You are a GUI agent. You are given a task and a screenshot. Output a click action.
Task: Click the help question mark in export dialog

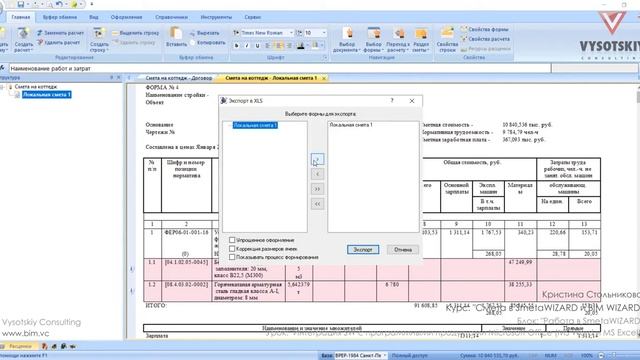coord(392,100)
